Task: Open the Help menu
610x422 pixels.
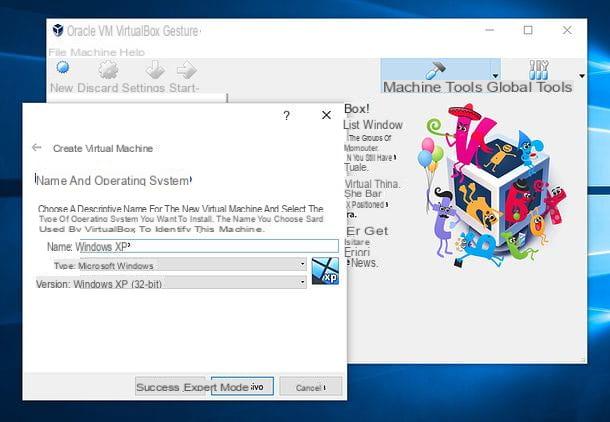Action: point(132,52)
